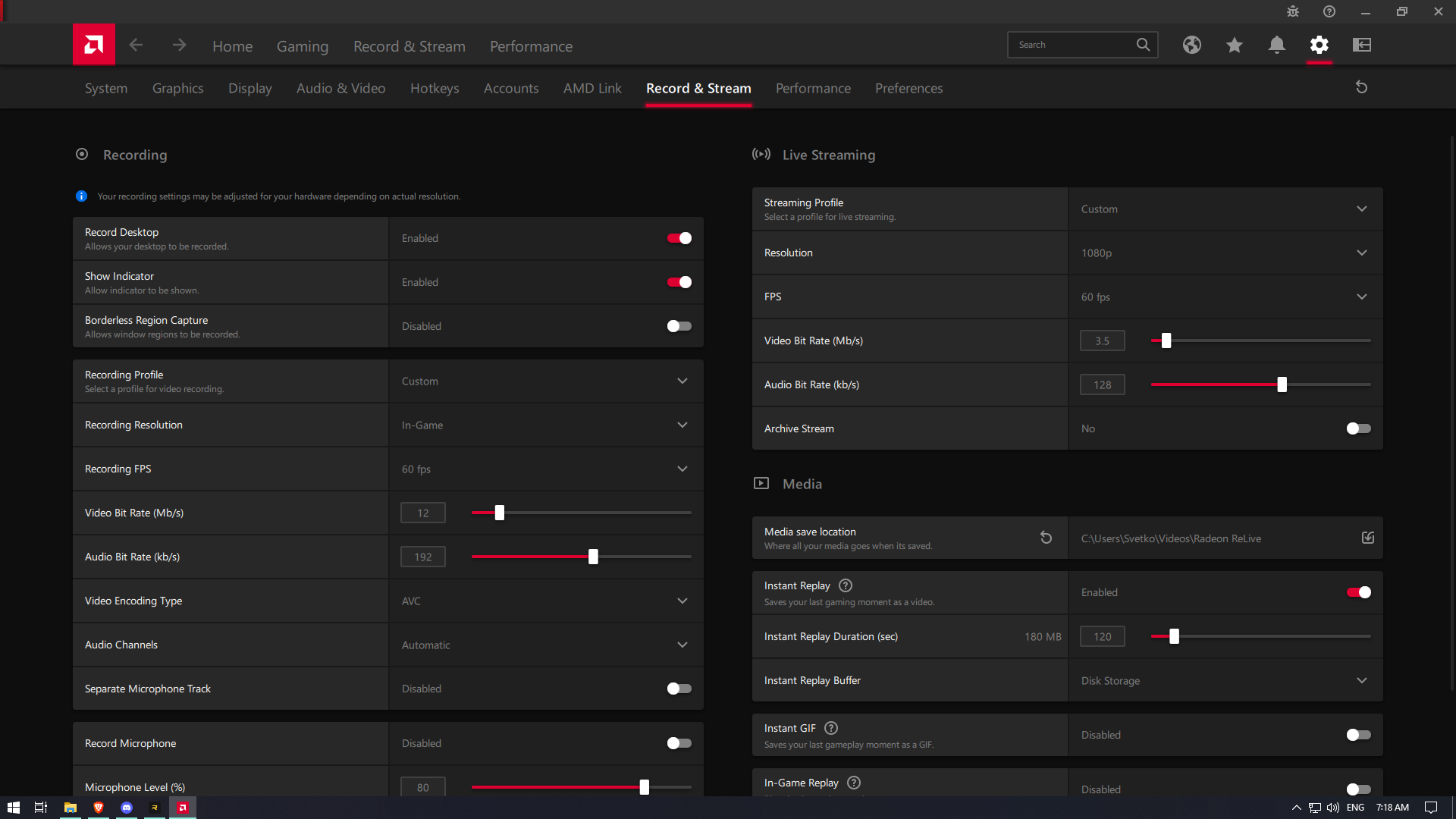Viewport: 1456px width, 819px height.
Task: Open streaming Resolution 1080p dropdown
Action: [x=1225, y=253]
